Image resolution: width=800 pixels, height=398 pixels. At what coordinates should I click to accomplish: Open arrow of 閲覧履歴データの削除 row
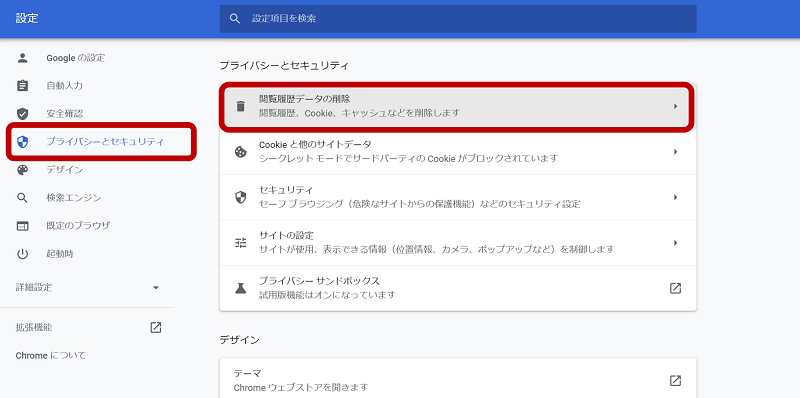675,106
